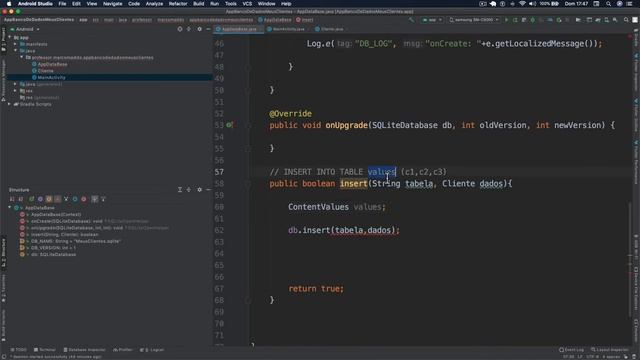
Task: Click collapse all icon in Structure panel
Action: point(189,190)
